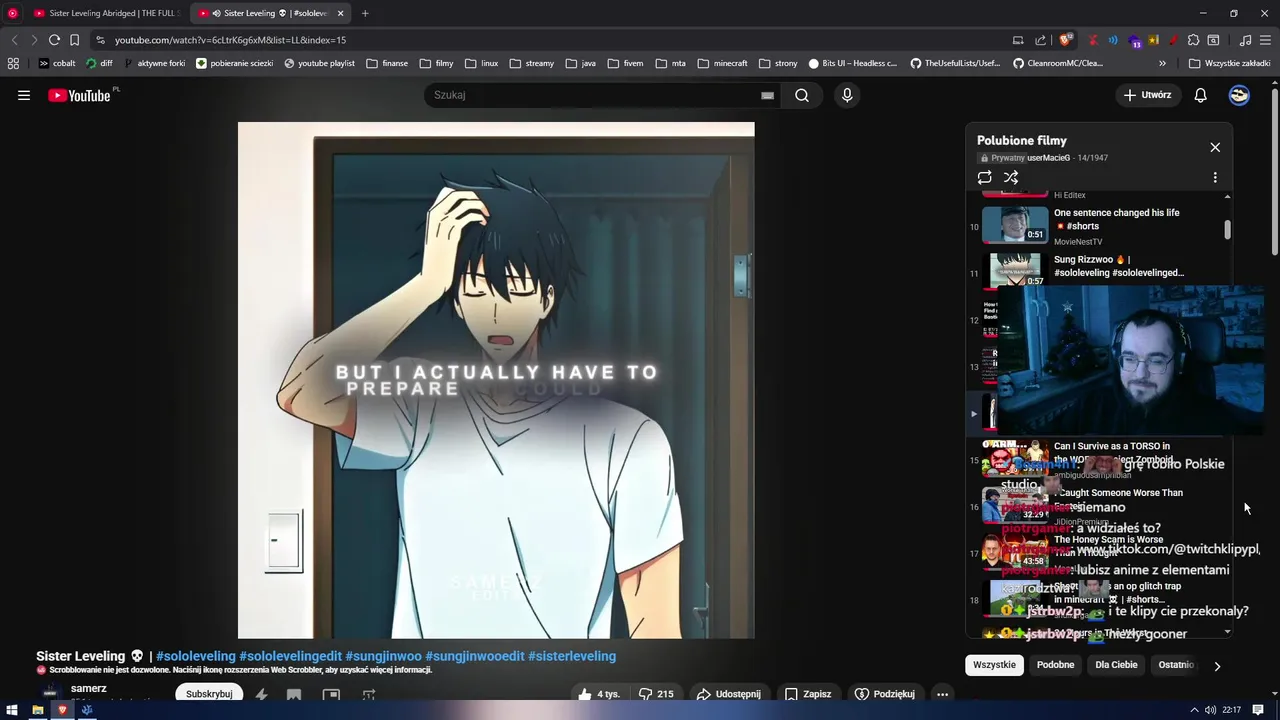Open the account avatar menu
The height and width of the screenshot is (720, 1280).
1239,95
